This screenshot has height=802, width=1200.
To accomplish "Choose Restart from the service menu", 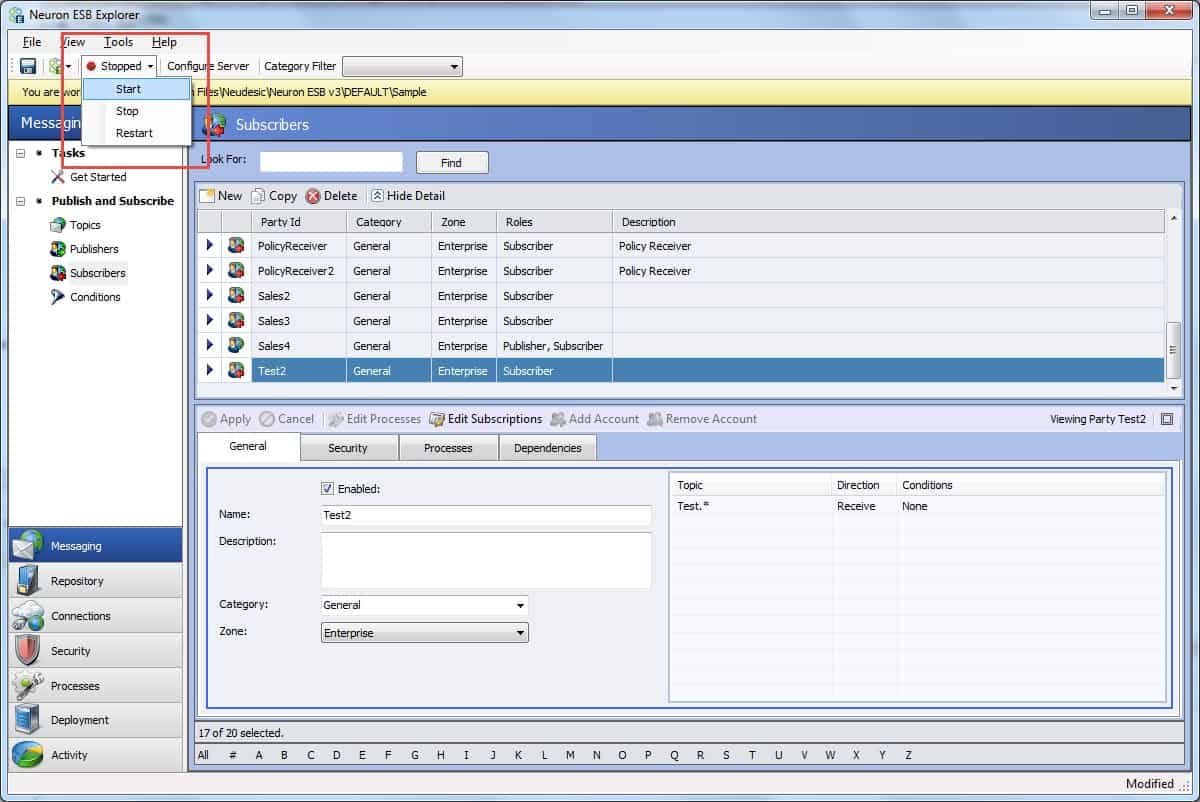I will [137, 133].
